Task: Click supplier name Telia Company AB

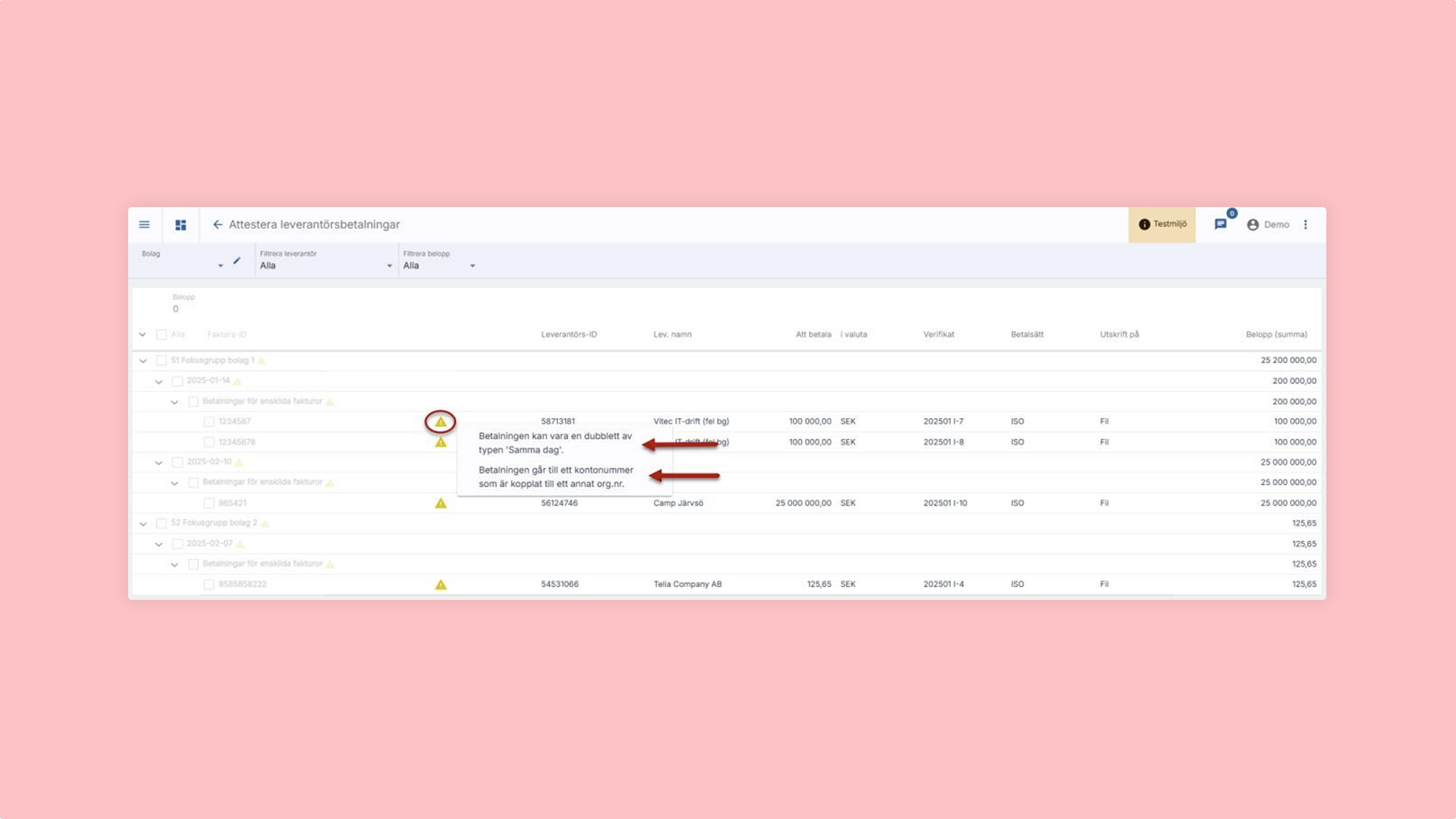Action: click(688, 585)
